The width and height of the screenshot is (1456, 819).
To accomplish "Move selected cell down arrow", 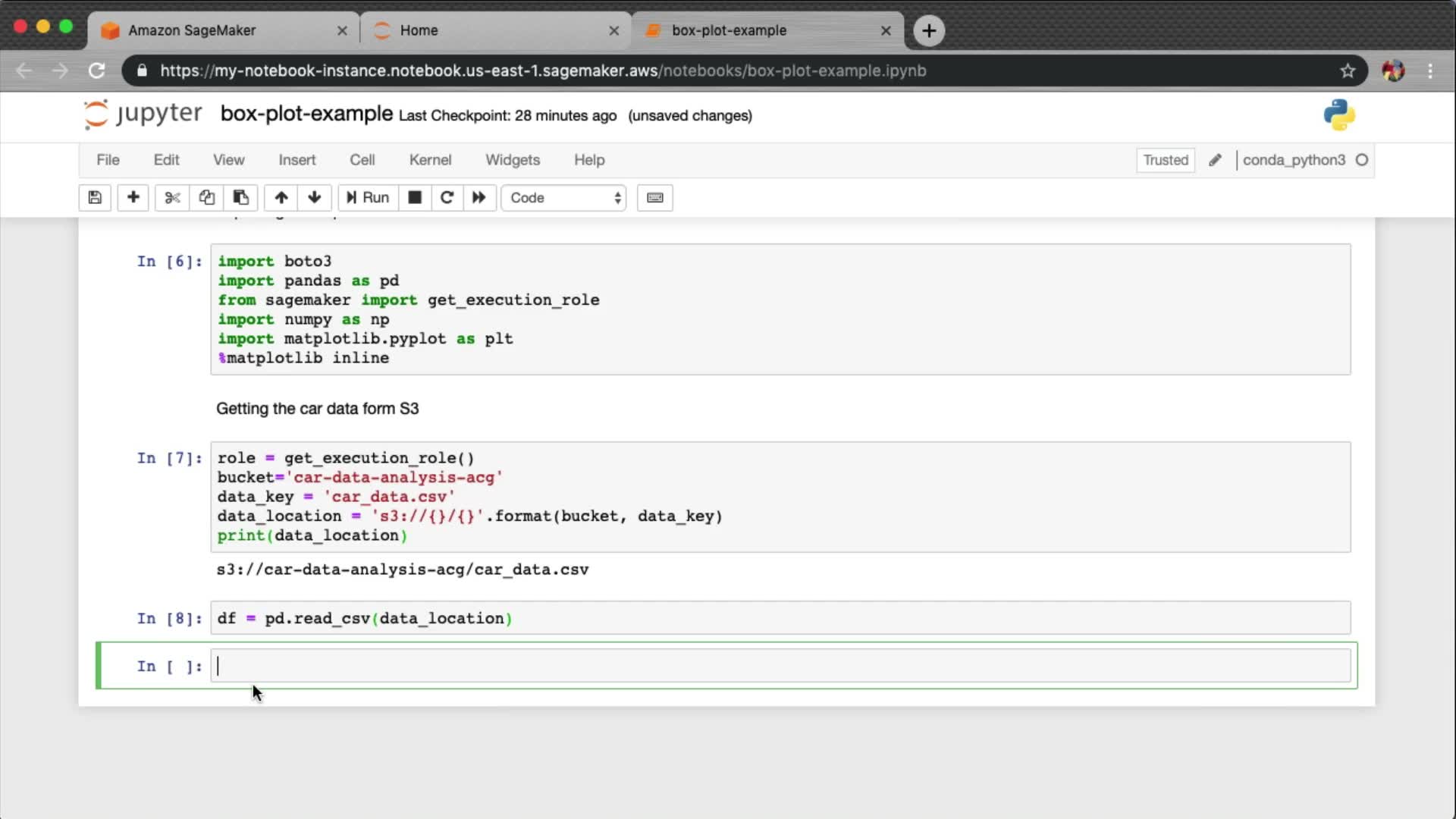I will [315, 198].
